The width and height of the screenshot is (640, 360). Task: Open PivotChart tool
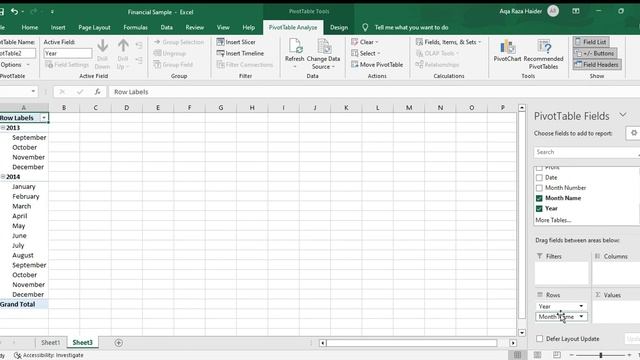point(507,50)
